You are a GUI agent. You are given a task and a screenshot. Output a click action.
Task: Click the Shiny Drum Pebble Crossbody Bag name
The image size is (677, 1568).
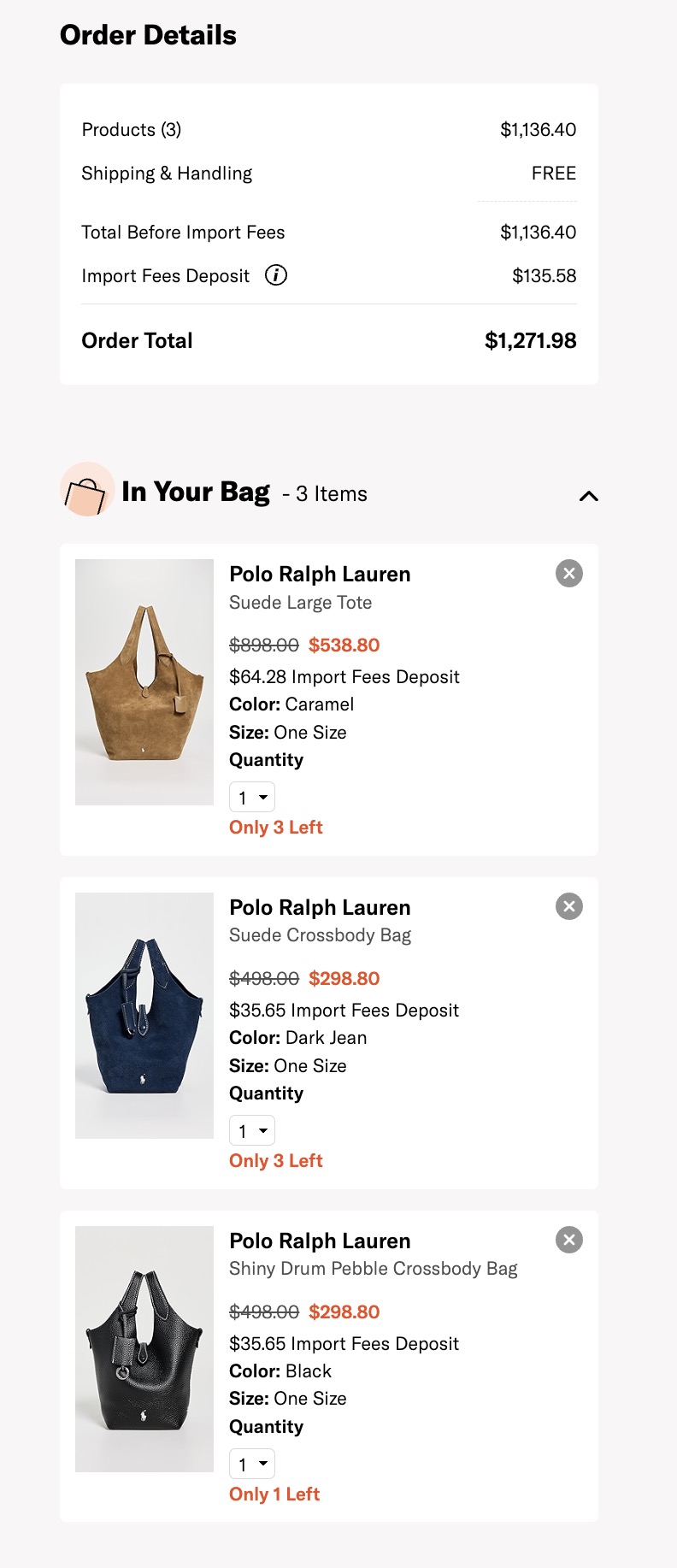click(373, 1269)
